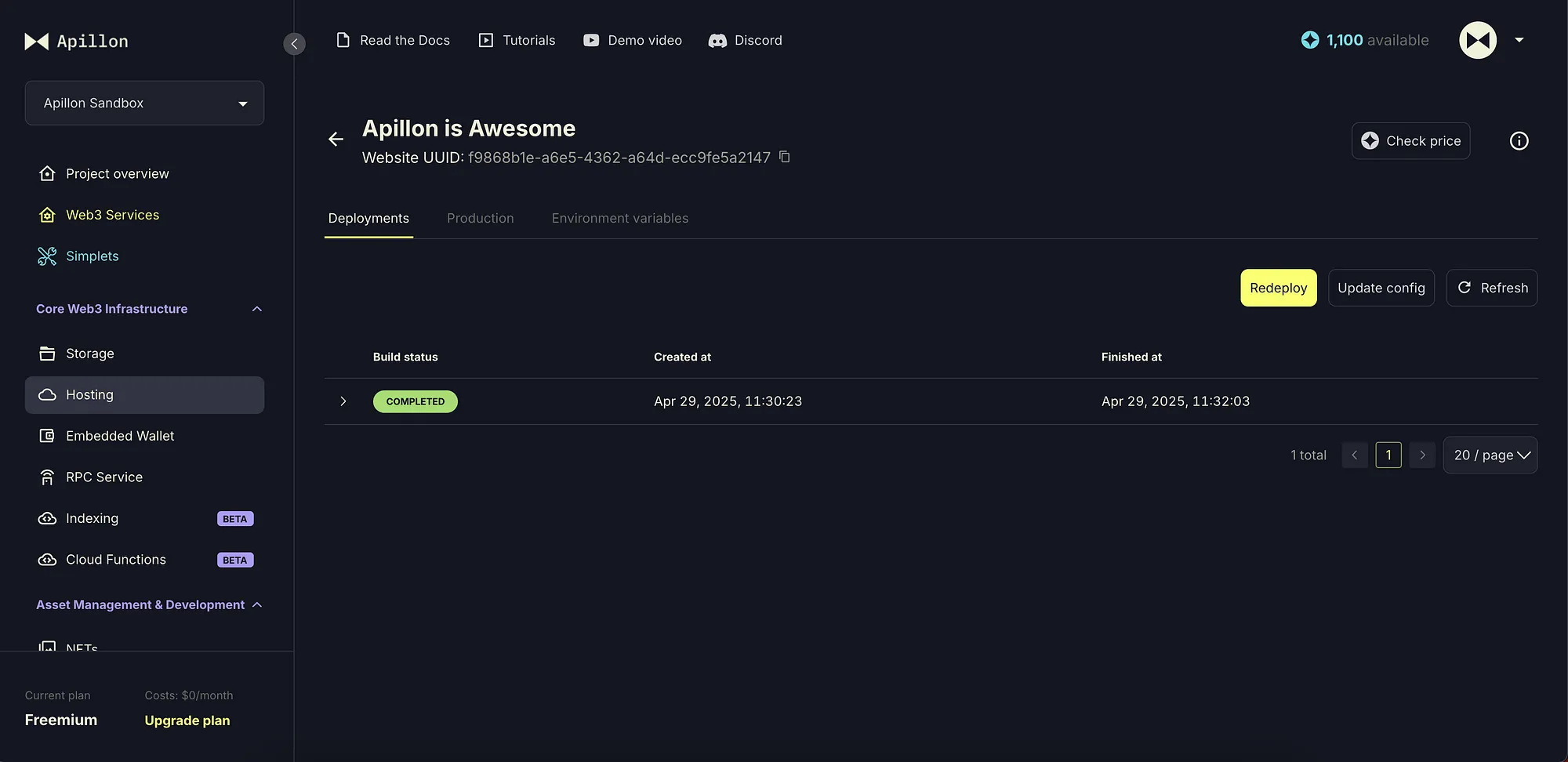This screenshot has height=762, width=1568.
Task: Open the 20 / page dropdown
Action: point(1490,455)
